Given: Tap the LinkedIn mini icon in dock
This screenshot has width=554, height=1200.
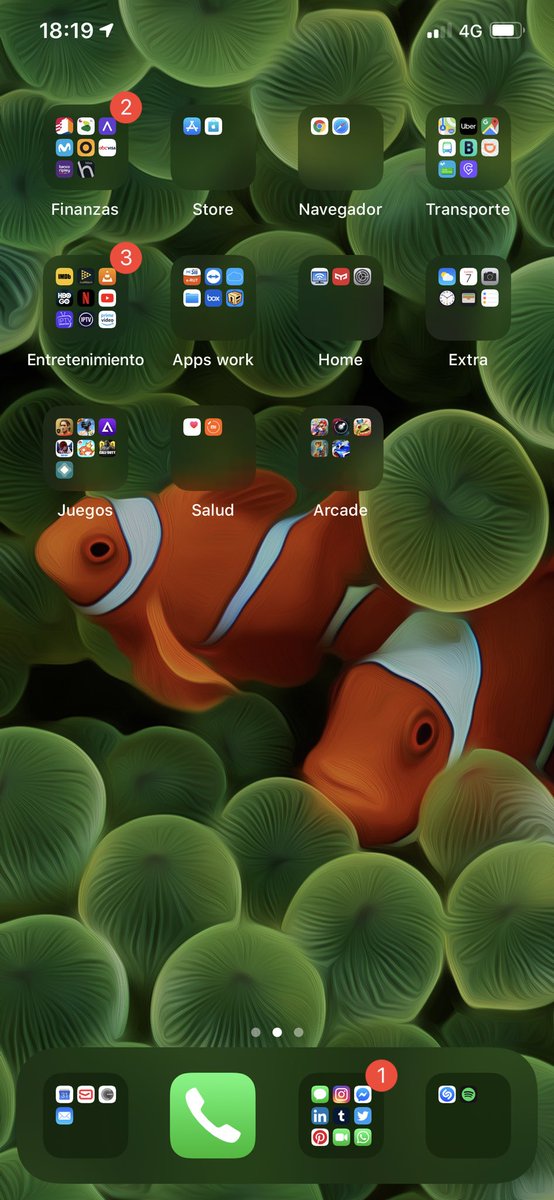Looking at the screenshot, I should pos(319,1116).
